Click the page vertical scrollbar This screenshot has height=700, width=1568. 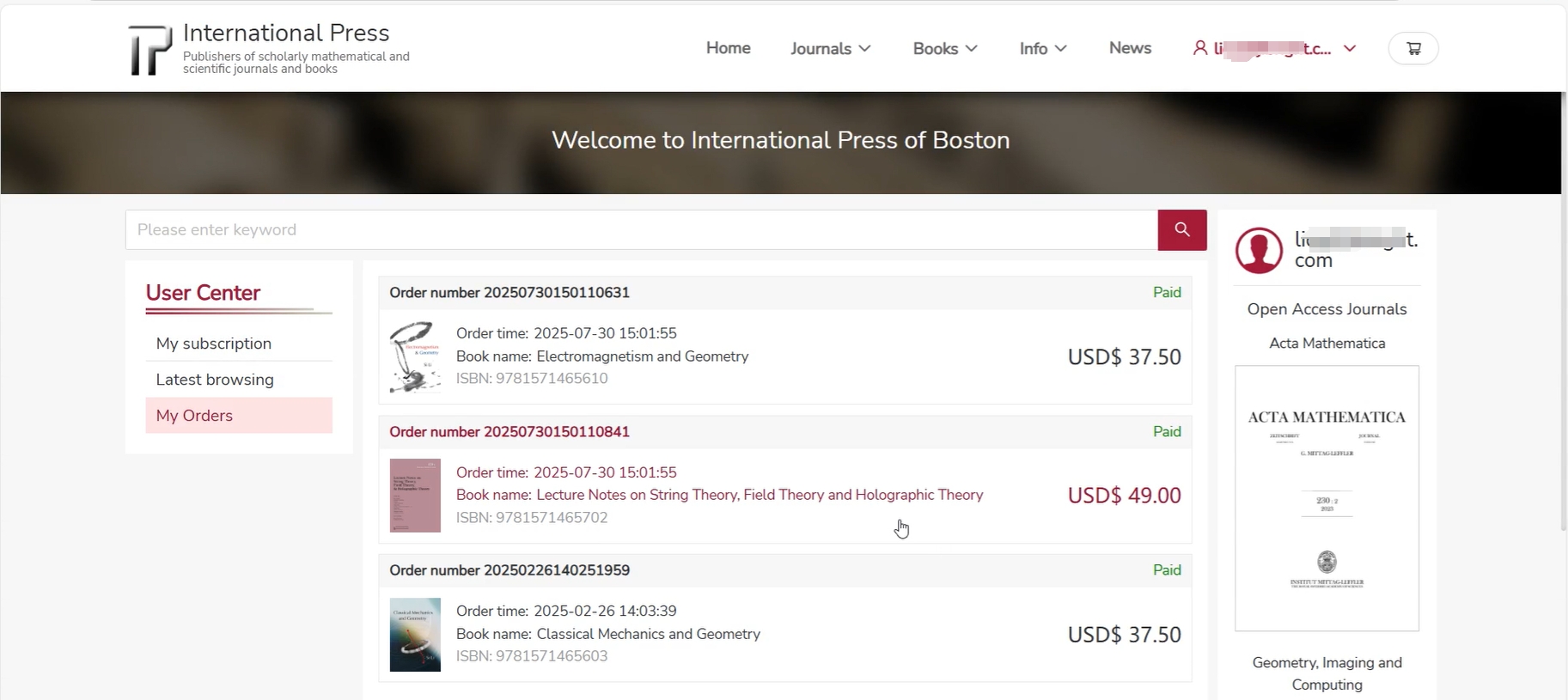click(1564, 309)
